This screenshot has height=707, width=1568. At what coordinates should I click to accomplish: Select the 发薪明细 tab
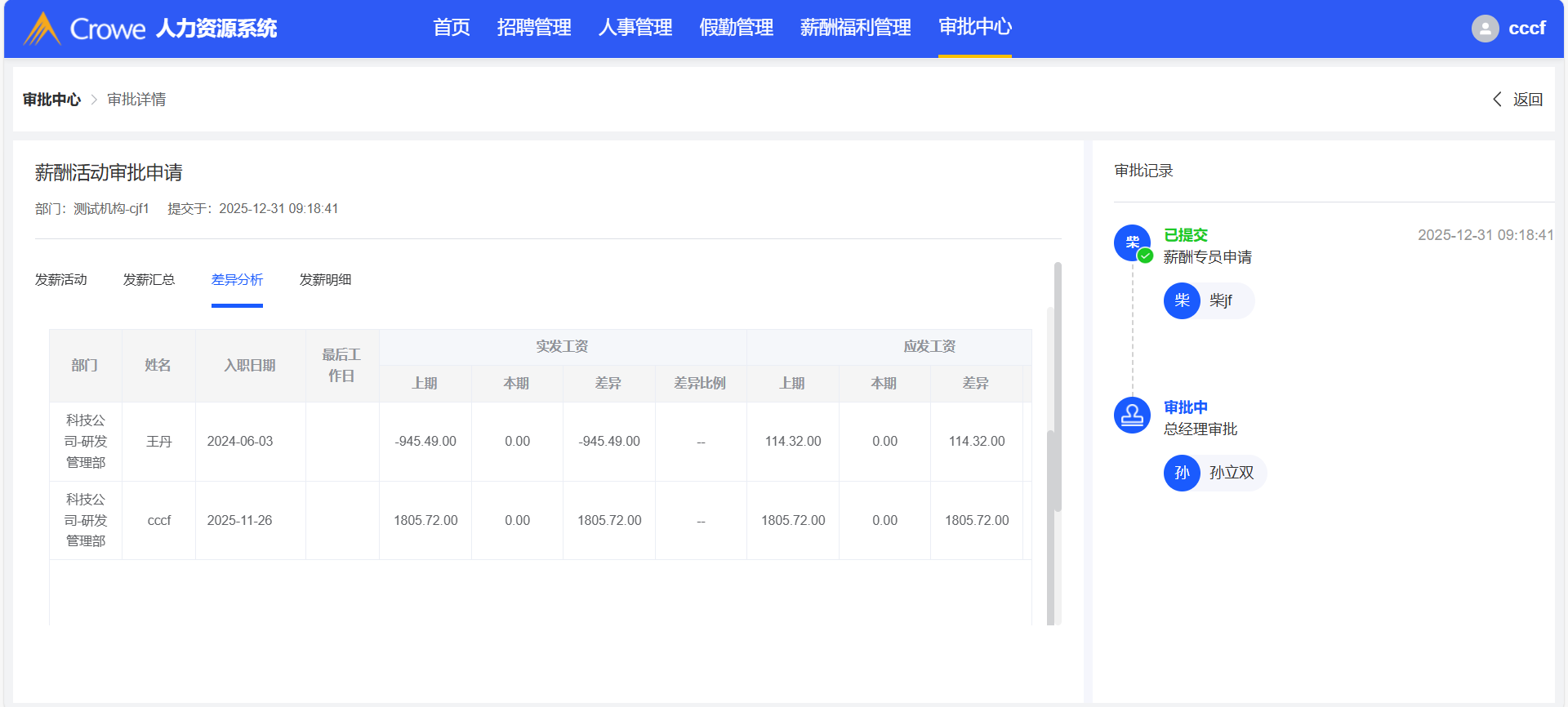point(325,280)
